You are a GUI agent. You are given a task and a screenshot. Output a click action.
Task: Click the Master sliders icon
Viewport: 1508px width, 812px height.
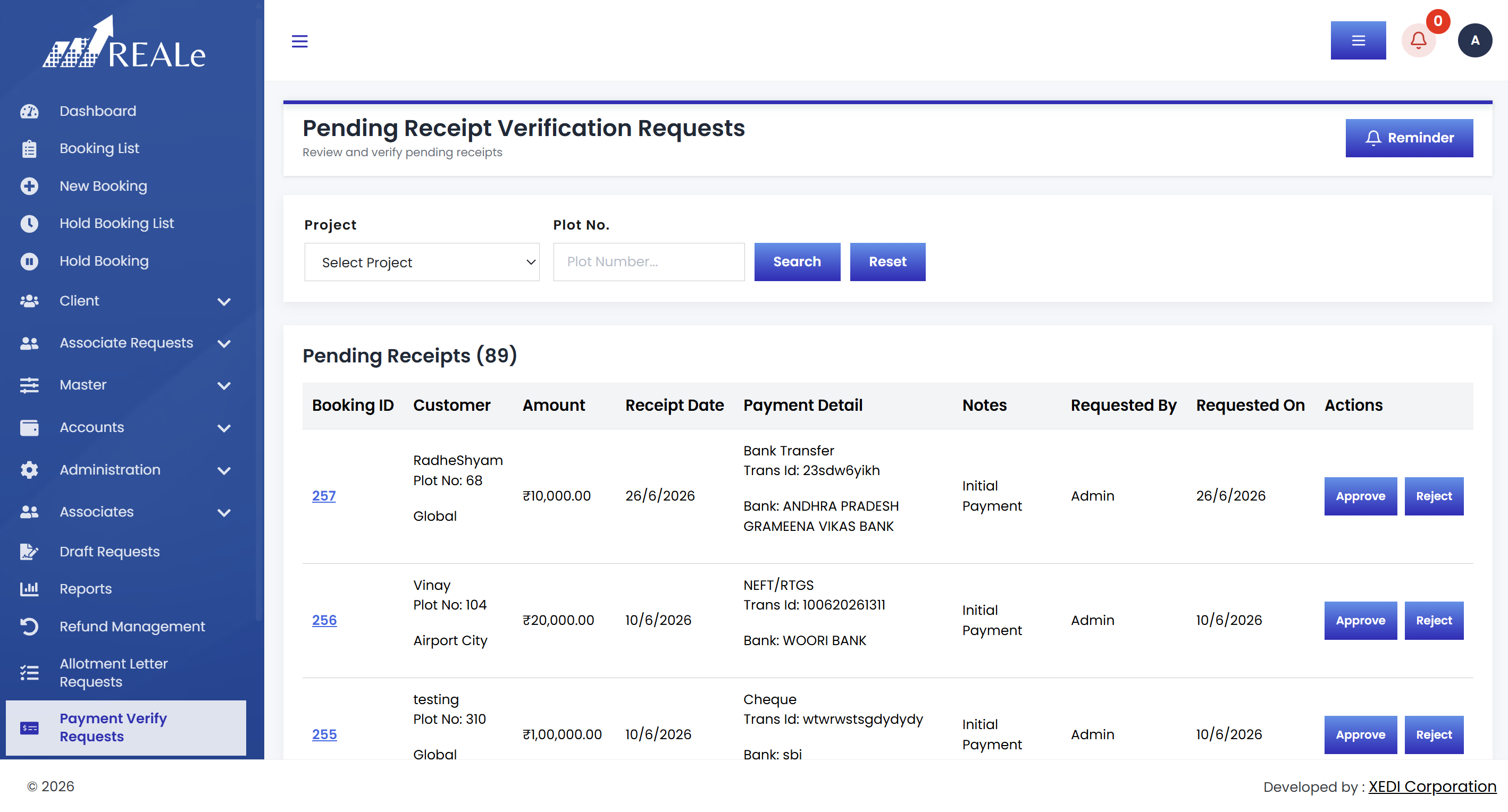pos(29,385)
